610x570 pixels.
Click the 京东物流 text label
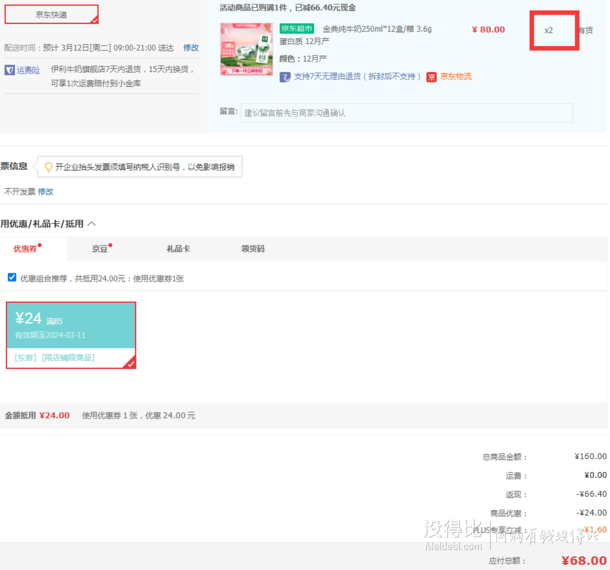[x=456, y=76]
